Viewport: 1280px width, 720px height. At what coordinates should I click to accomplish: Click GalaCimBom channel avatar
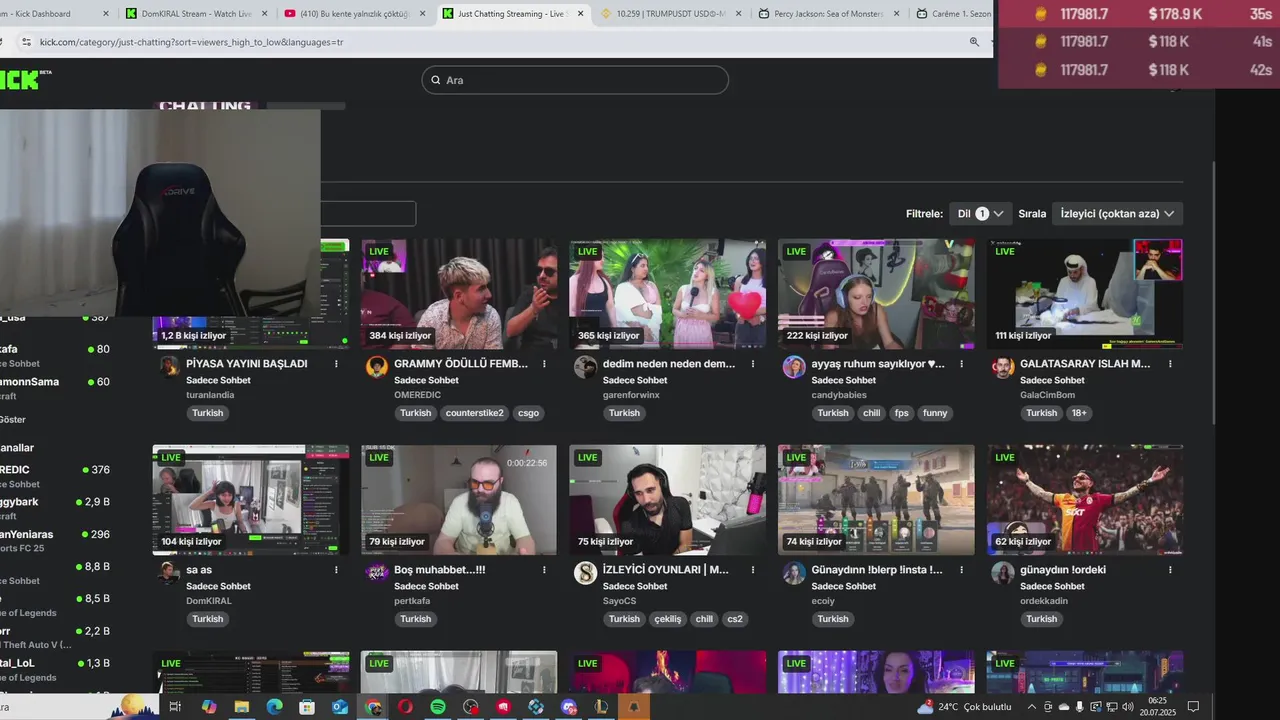tap(1003, 367)
